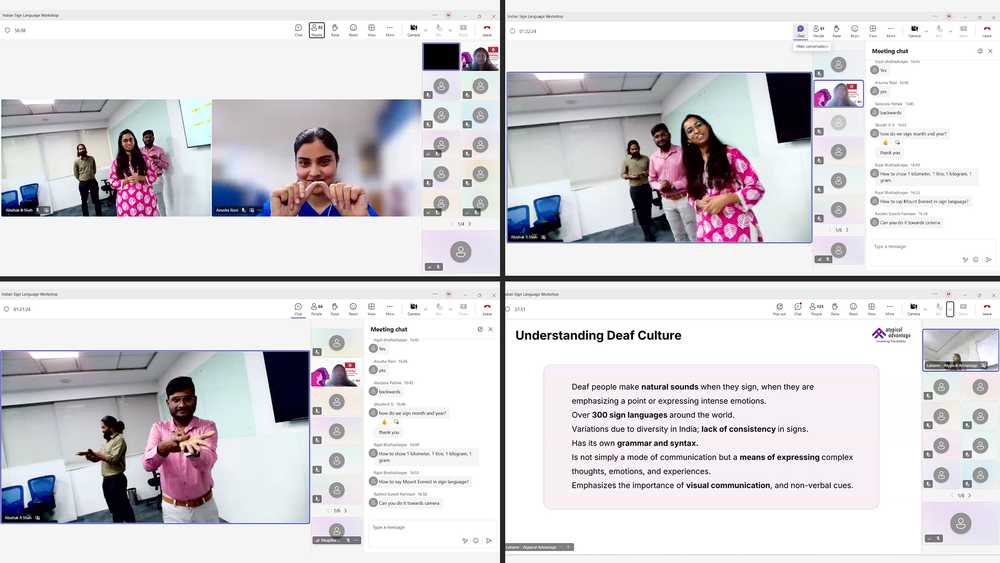This screenshot has height=563, width=1000.
Task: Open People list in bottom-right meeting window
Action: pos(816,309)
